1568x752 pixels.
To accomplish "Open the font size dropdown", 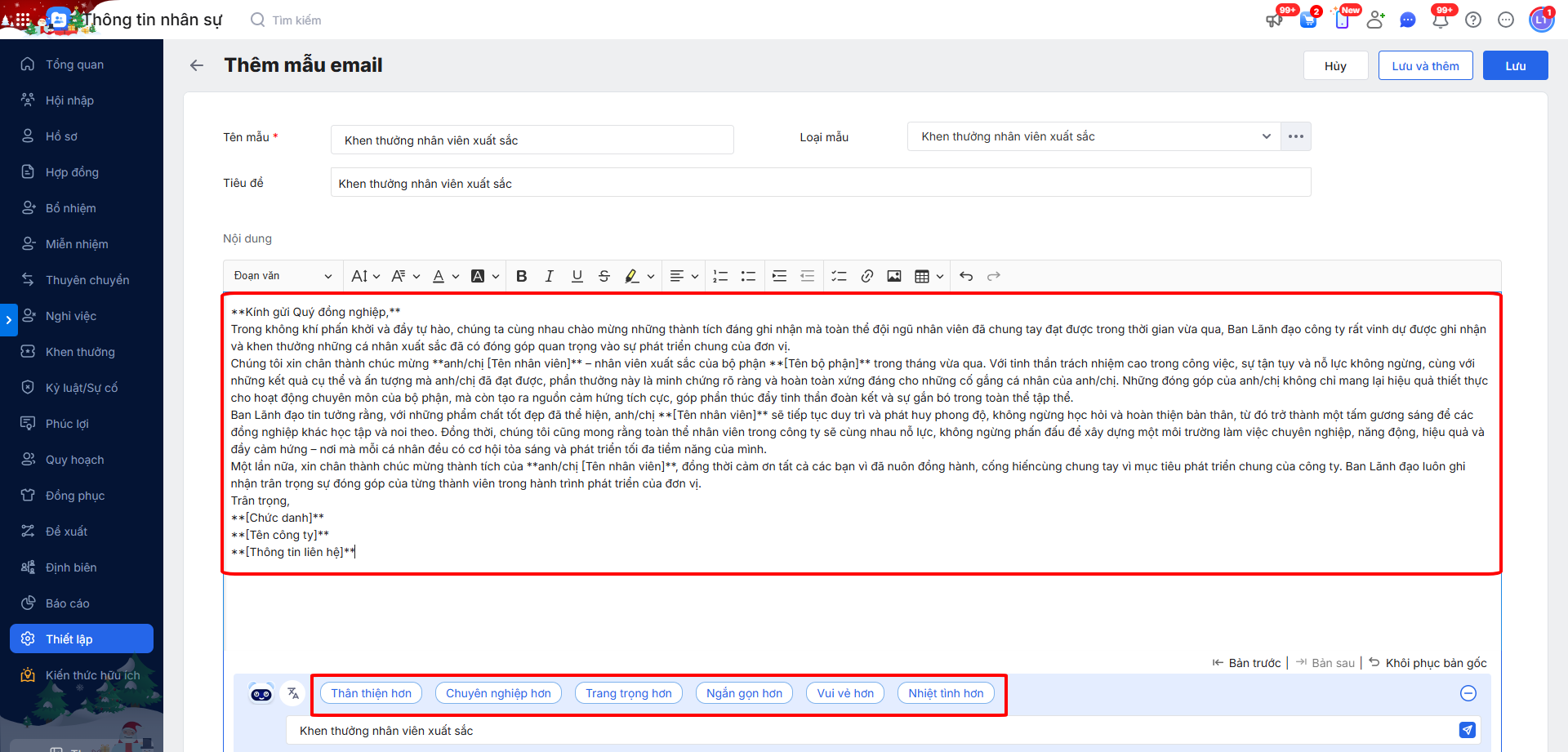I will tap(365, 276).
